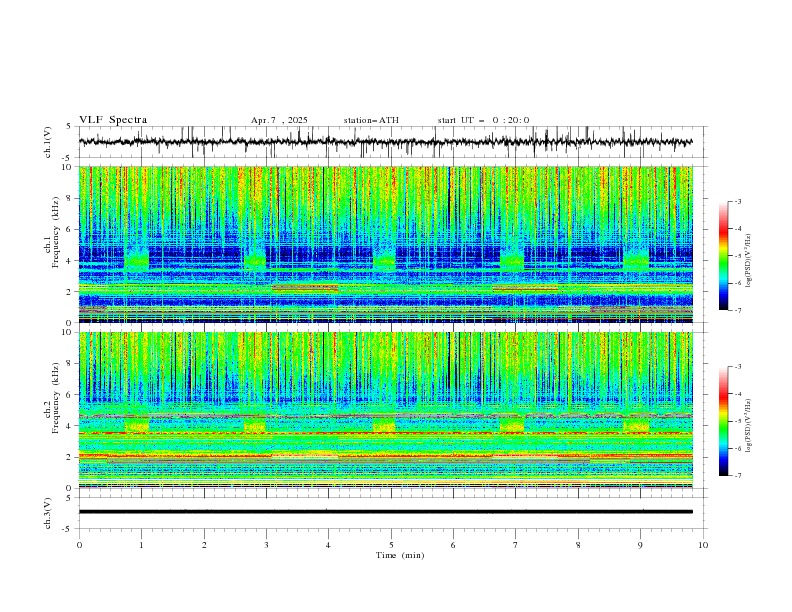The image size is (792, 612).
Task: Click the 'ch.1(V)' axis label
Action: pyautogui.click(x=48, y=142)
